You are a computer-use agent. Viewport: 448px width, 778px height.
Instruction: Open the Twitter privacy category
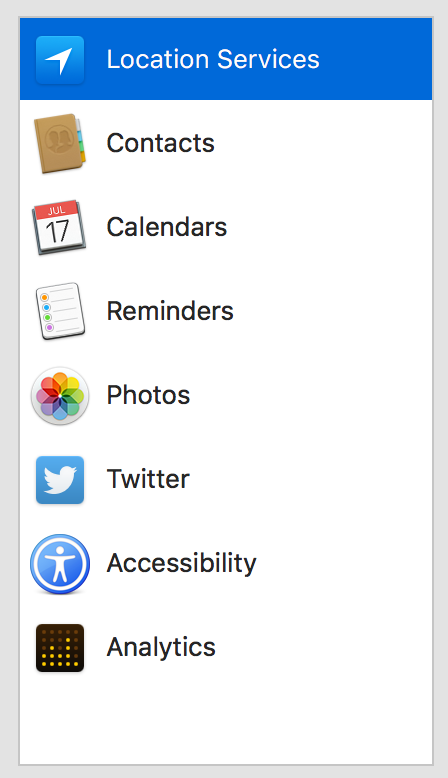tap(226, 480)
